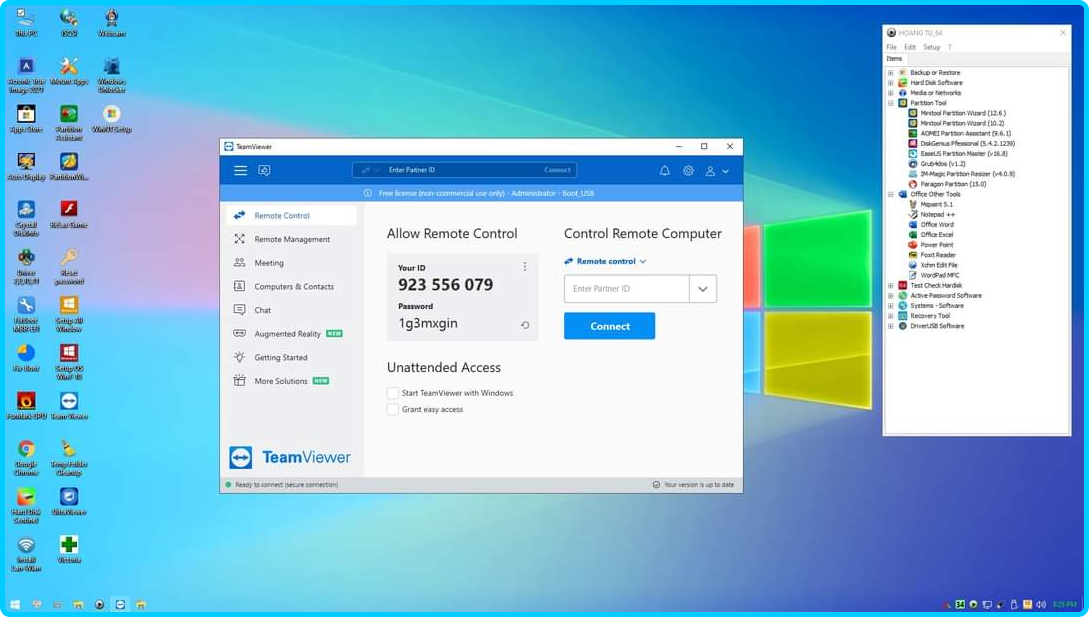The width and height of the screenshot is (1089, 617).
Task: Select the Remote Control tab
Action: [291, 215]
